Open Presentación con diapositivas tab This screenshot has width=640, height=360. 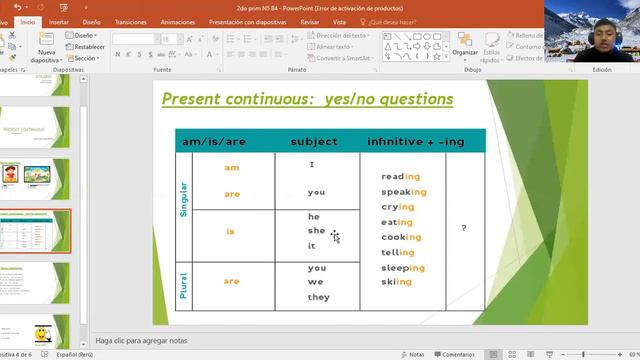[248, 22]
